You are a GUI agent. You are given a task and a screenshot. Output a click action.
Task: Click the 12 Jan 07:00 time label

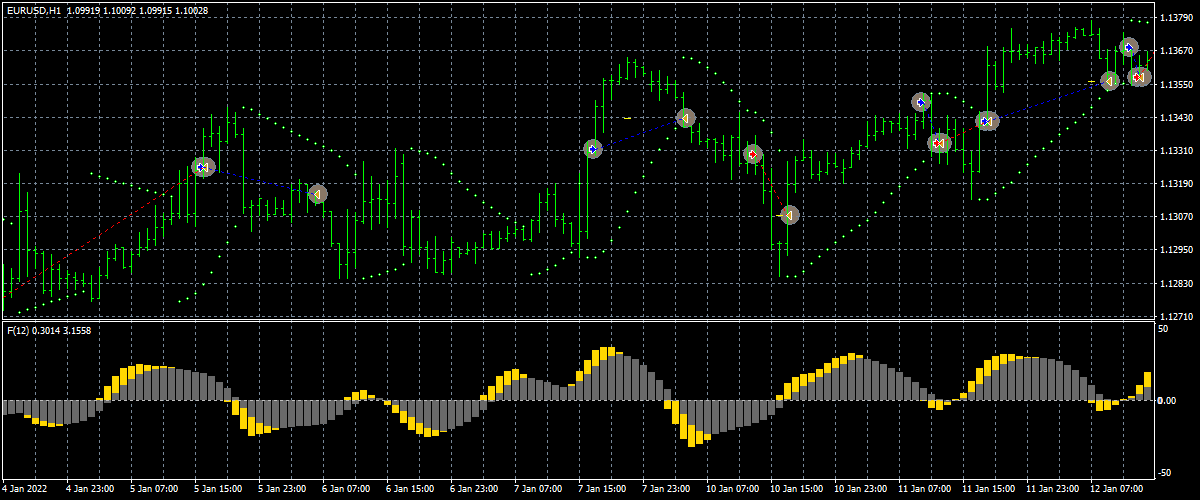tap(1115, 490)
